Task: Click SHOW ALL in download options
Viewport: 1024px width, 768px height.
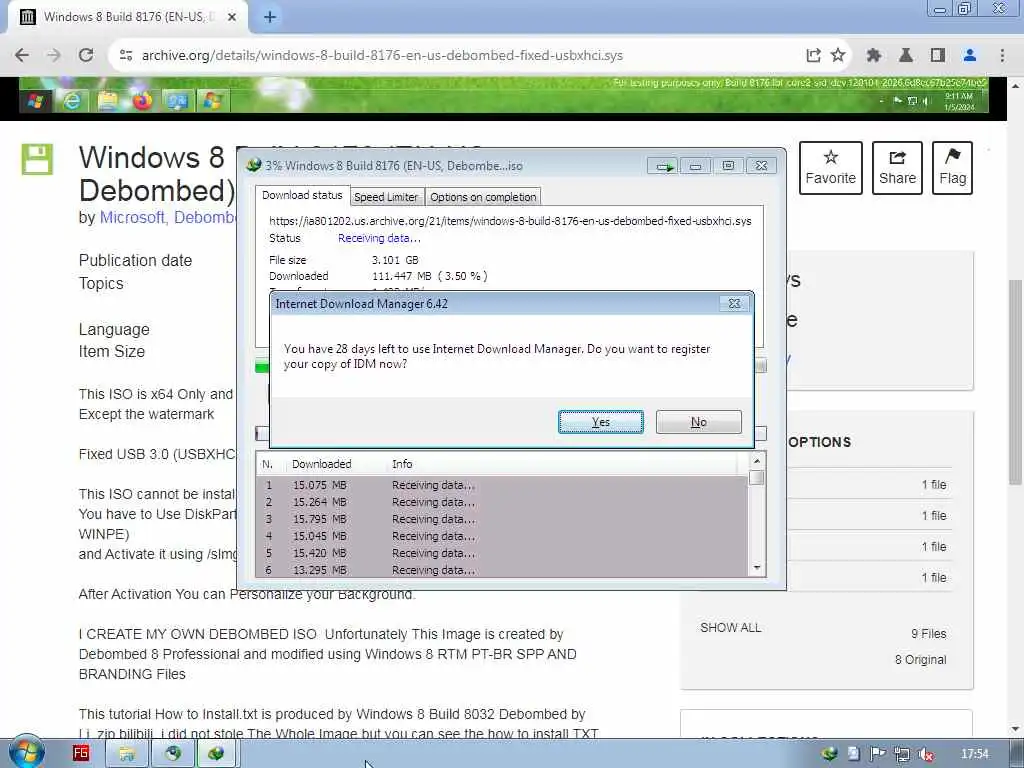Action: pyautogui.click(x=730, y=628)
